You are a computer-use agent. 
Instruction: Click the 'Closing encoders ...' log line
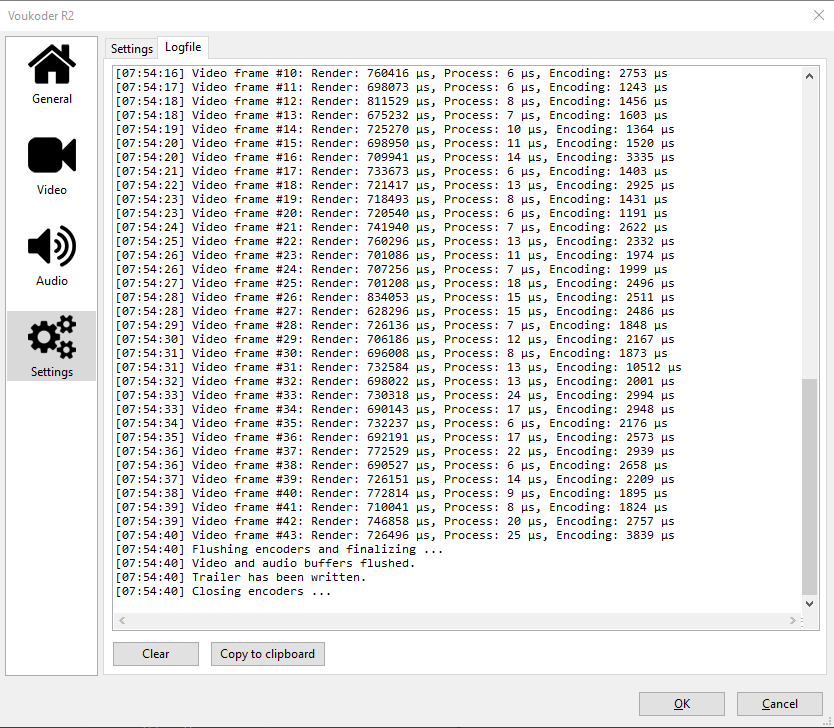[x=260, y=591]
